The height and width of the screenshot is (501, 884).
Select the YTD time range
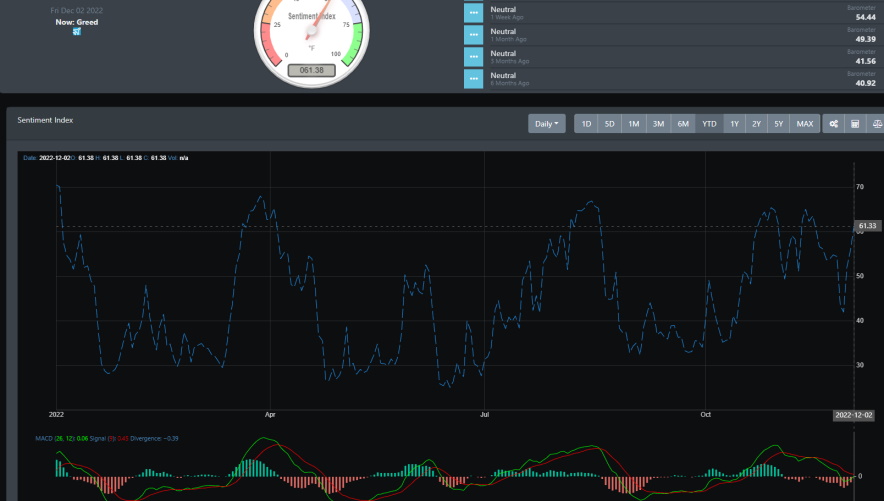tap(709, 124)
